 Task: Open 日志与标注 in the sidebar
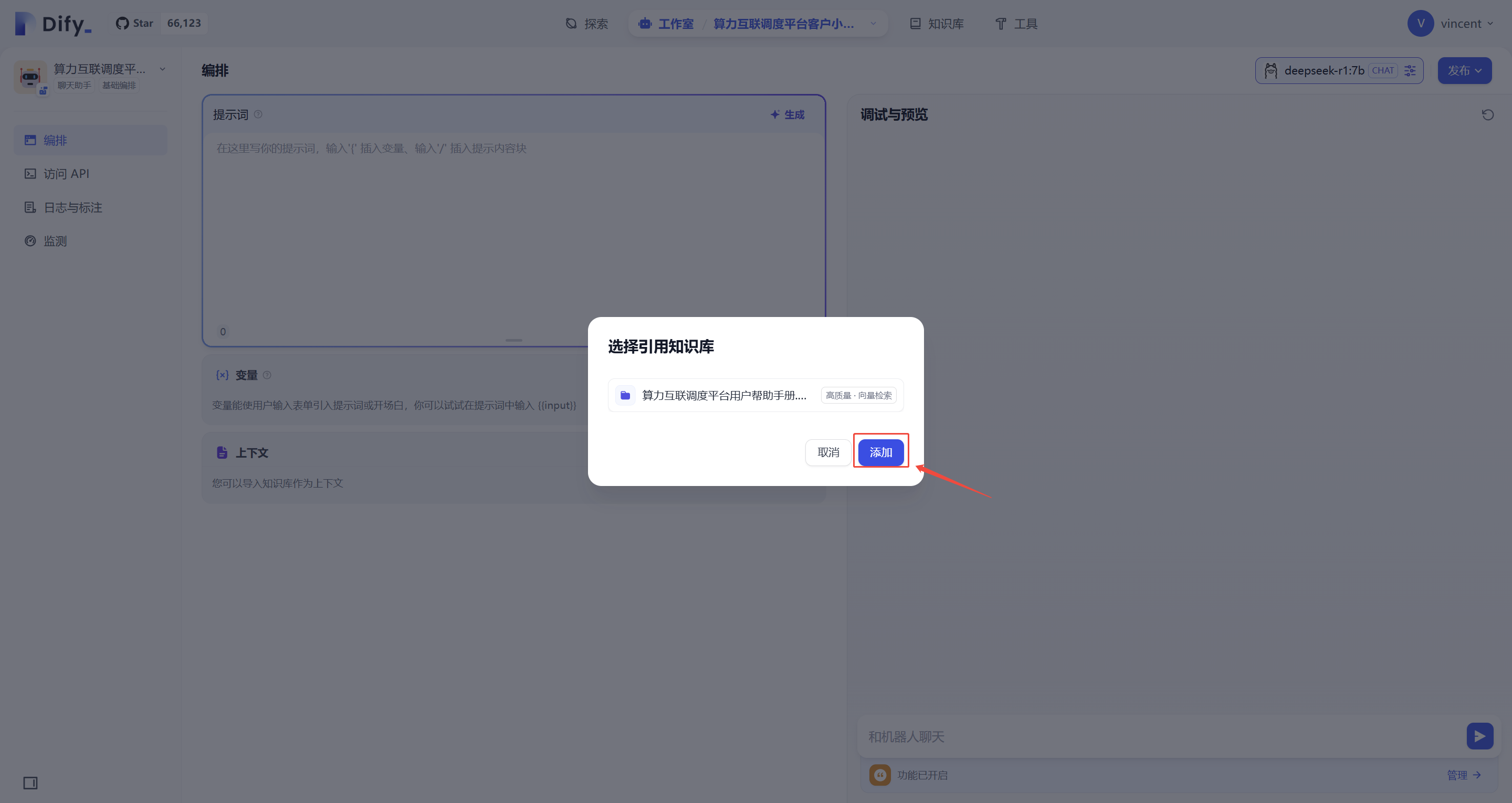tap(90, 207)
